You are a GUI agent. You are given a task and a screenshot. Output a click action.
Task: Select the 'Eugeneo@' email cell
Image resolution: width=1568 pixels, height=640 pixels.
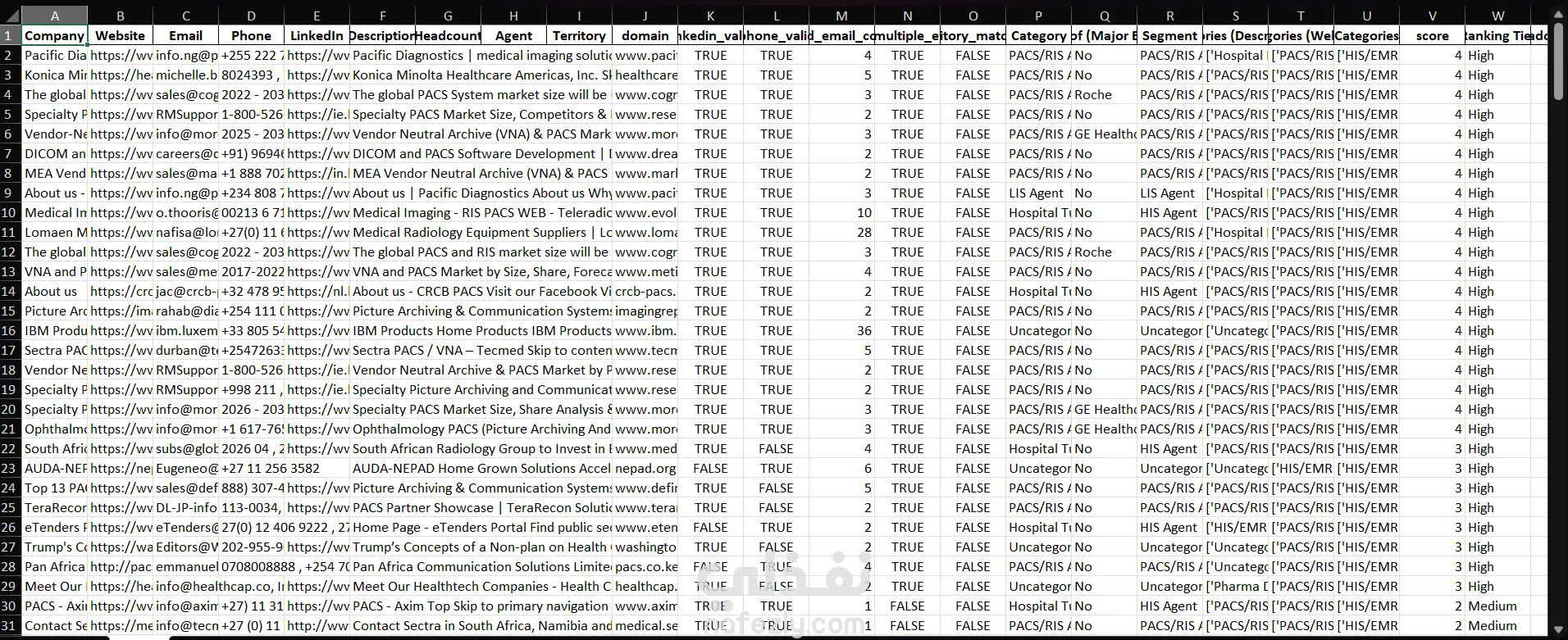point(185,468)
